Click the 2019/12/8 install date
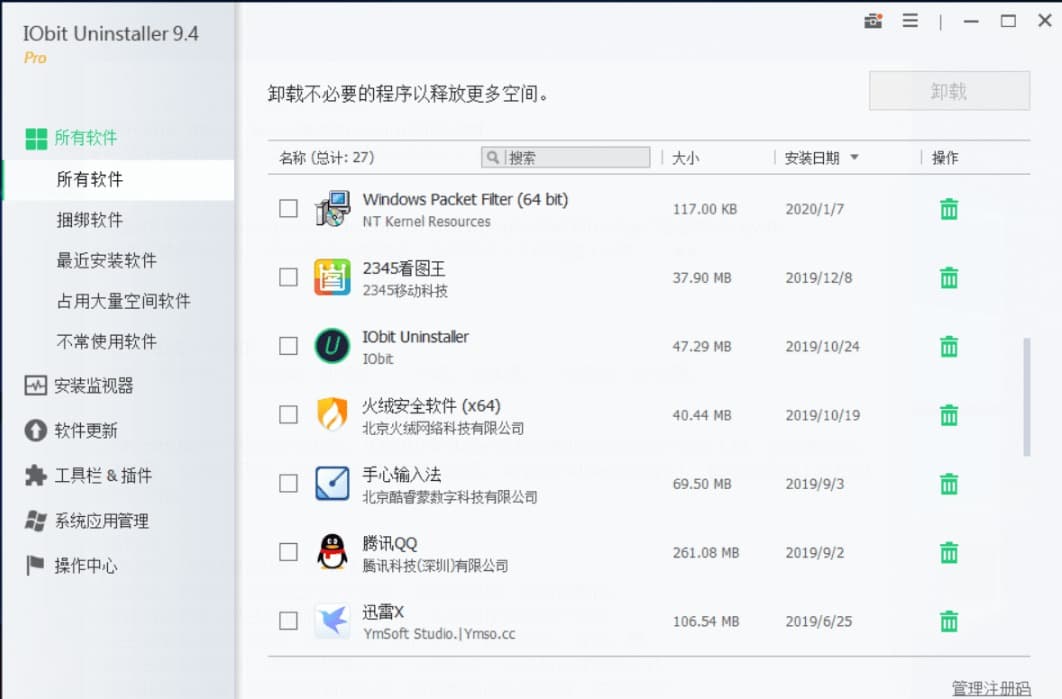This screenshot has height=699, width=1062. tap(819, 278)
